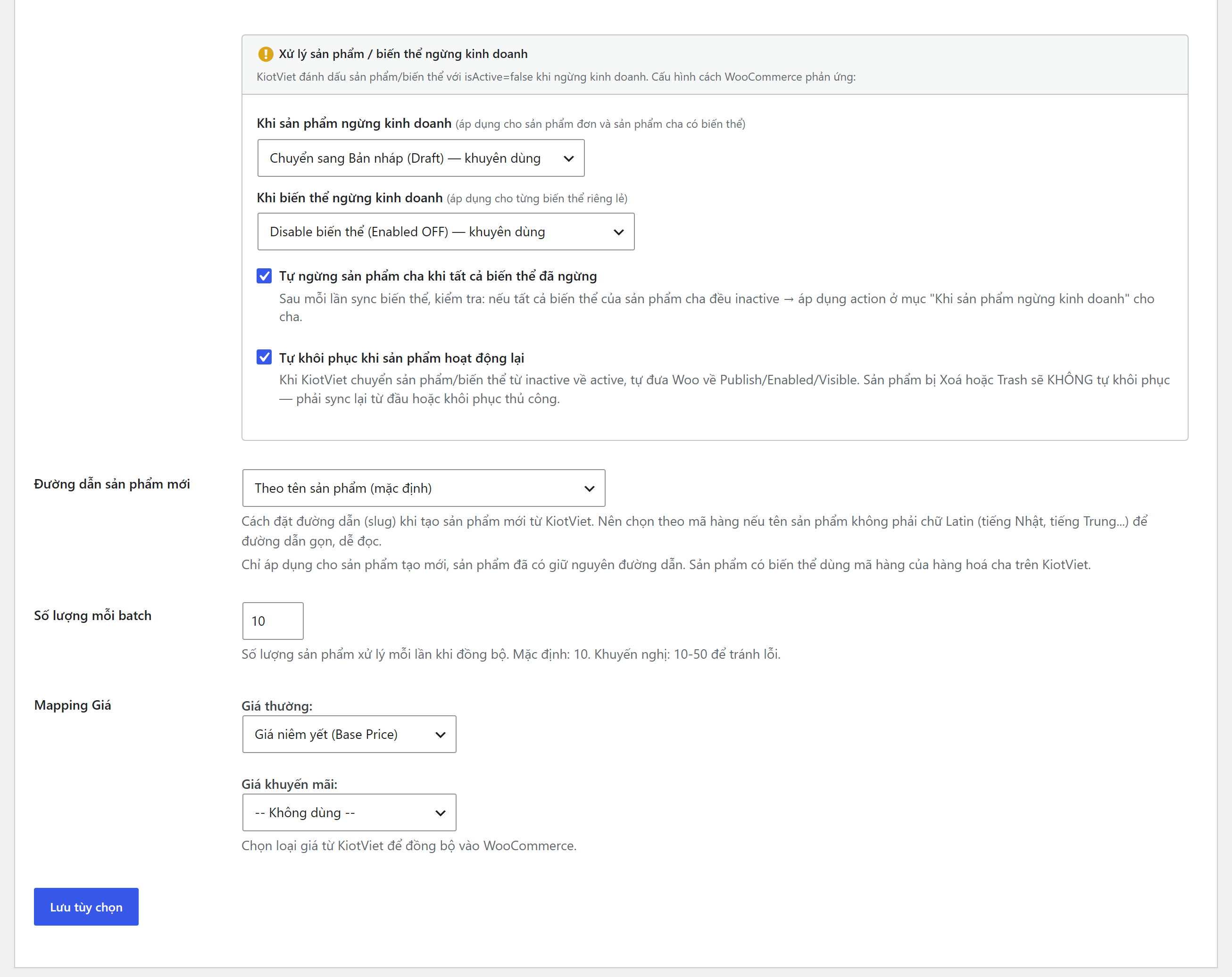Viewport: 1232px width, 977px height.
Task: Click the Lưu tùy chọn button
Action: point(86,907)
